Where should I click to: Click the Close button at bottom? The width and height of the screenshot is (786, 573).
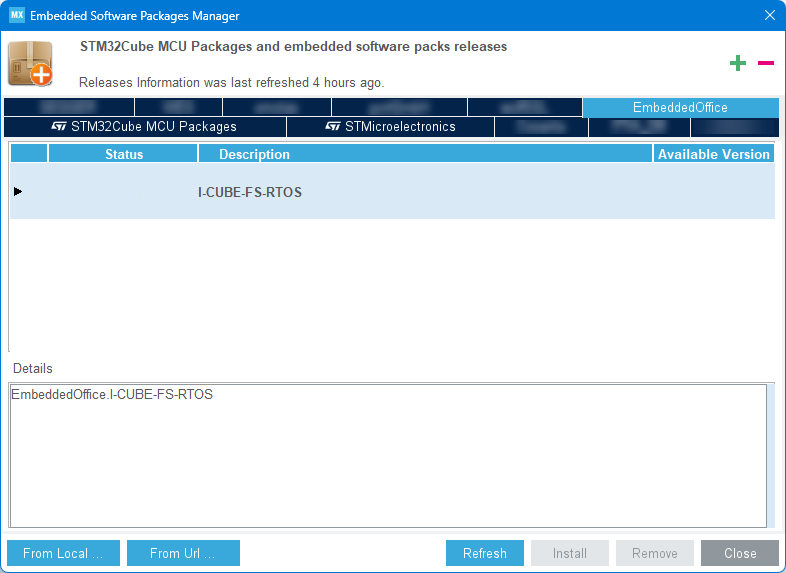740,553
